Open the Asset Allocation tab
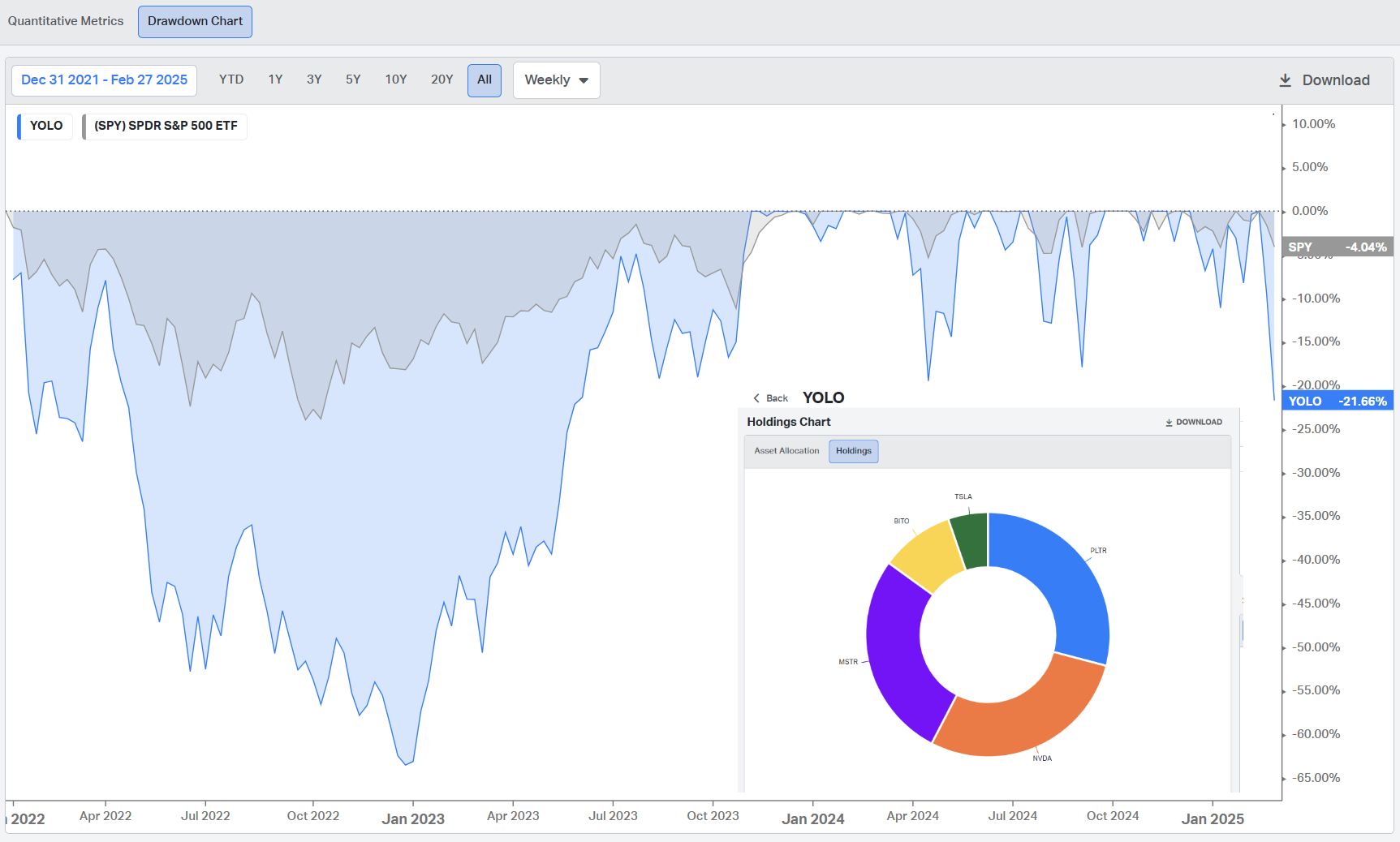The height and width of the screenshot is (842, 1400). 786,451
